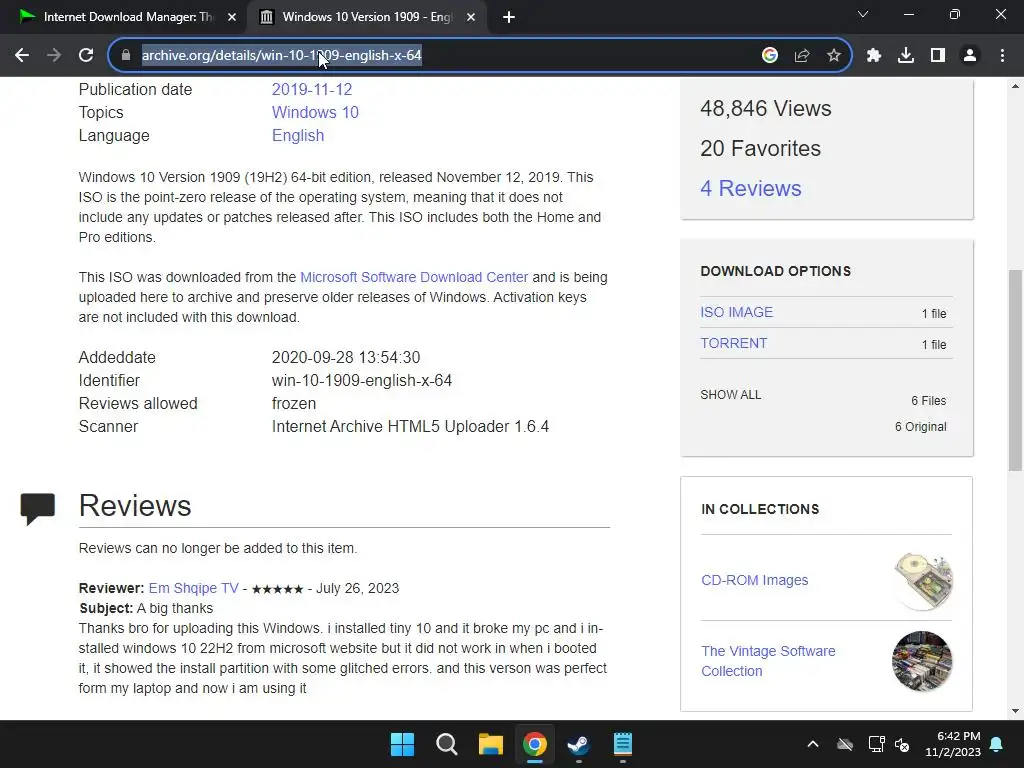Close the Internet Download Manager tab
1024x768 pixels.
click(x=232, y=17)
